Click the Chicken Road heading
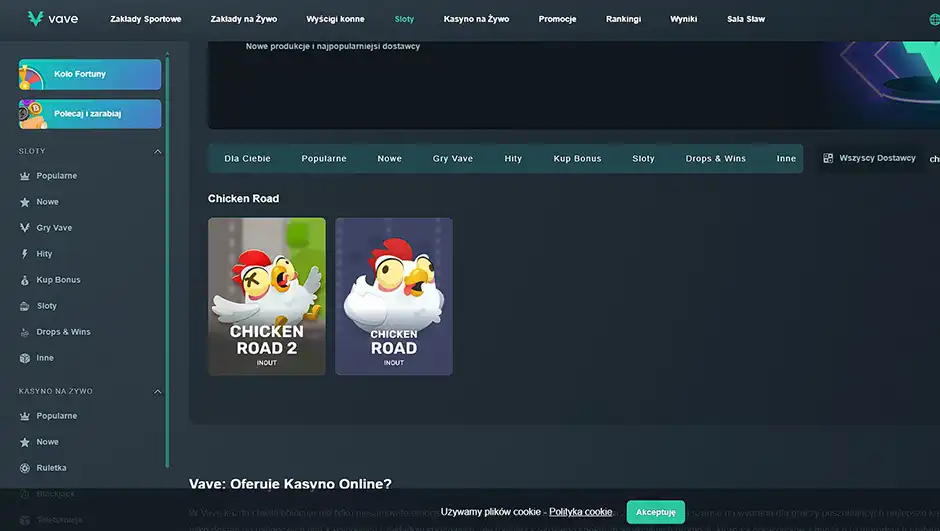 click(243, 198)
